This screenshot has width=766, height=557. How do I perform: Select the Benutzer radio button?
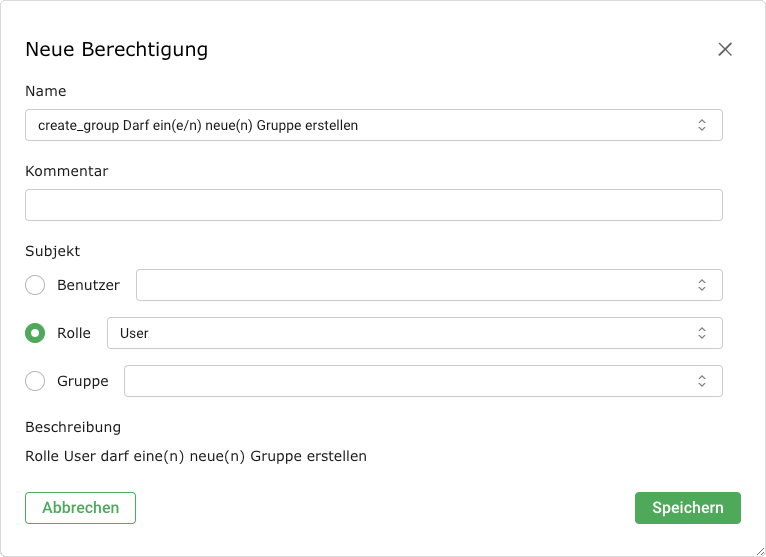[35, 285]
